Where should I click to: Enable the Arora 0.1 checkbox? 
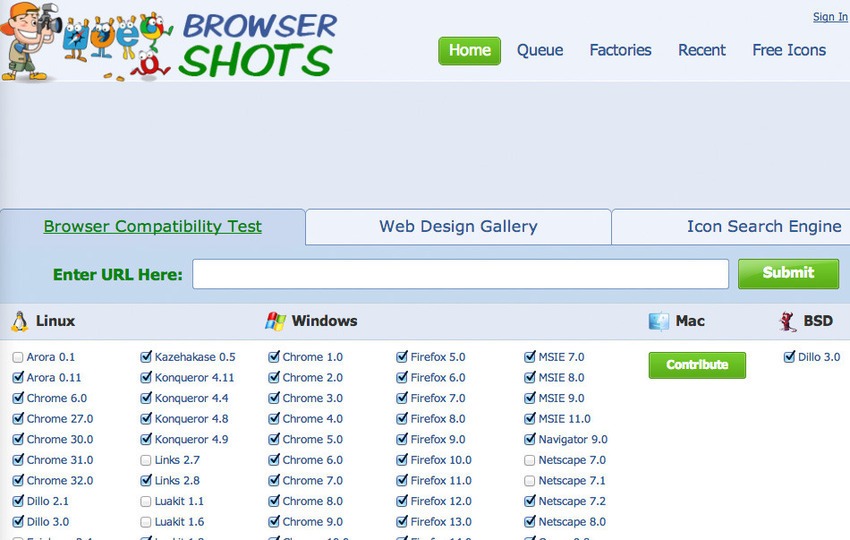click(18, 357)
